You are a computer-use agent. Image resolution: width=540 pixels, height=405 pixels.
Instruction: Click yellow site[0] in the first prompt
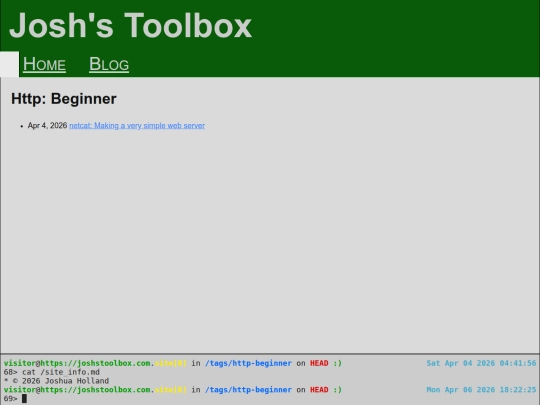(x=170, y=363)
